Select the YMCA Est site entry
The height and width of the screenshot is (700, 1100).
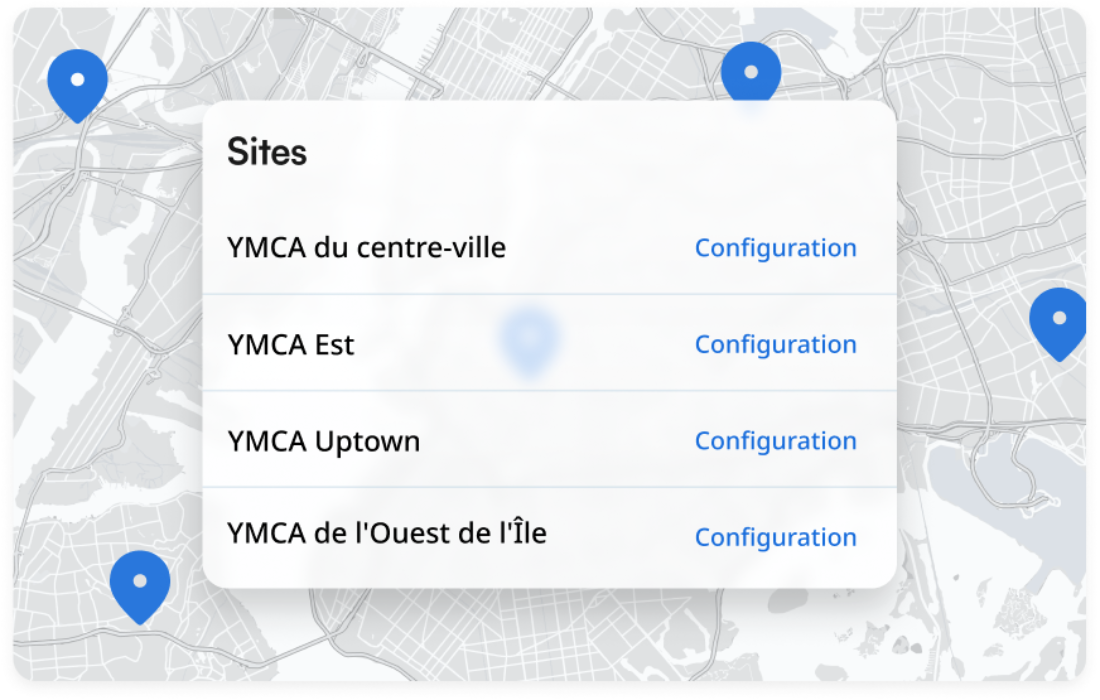click(291, 344)
